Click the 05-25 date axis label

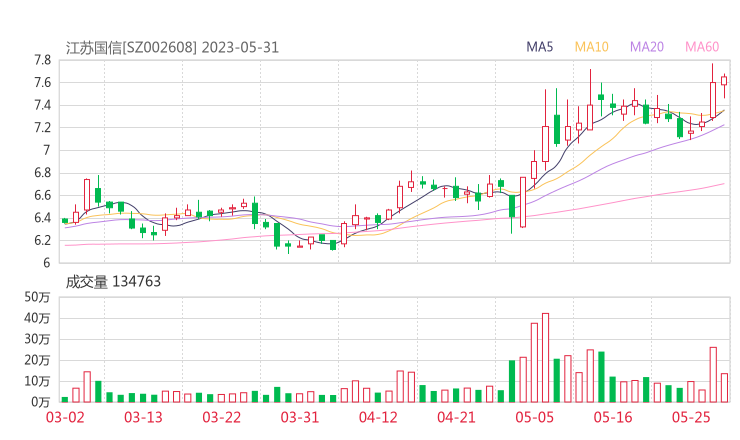coord(691,417)
